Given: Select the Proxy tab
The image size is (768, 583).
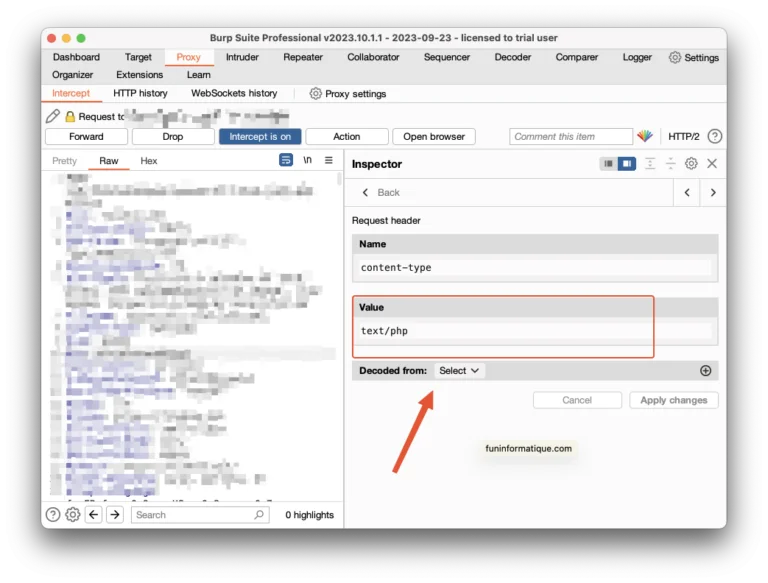Looking at the screenshot, I should click(189, 57).
